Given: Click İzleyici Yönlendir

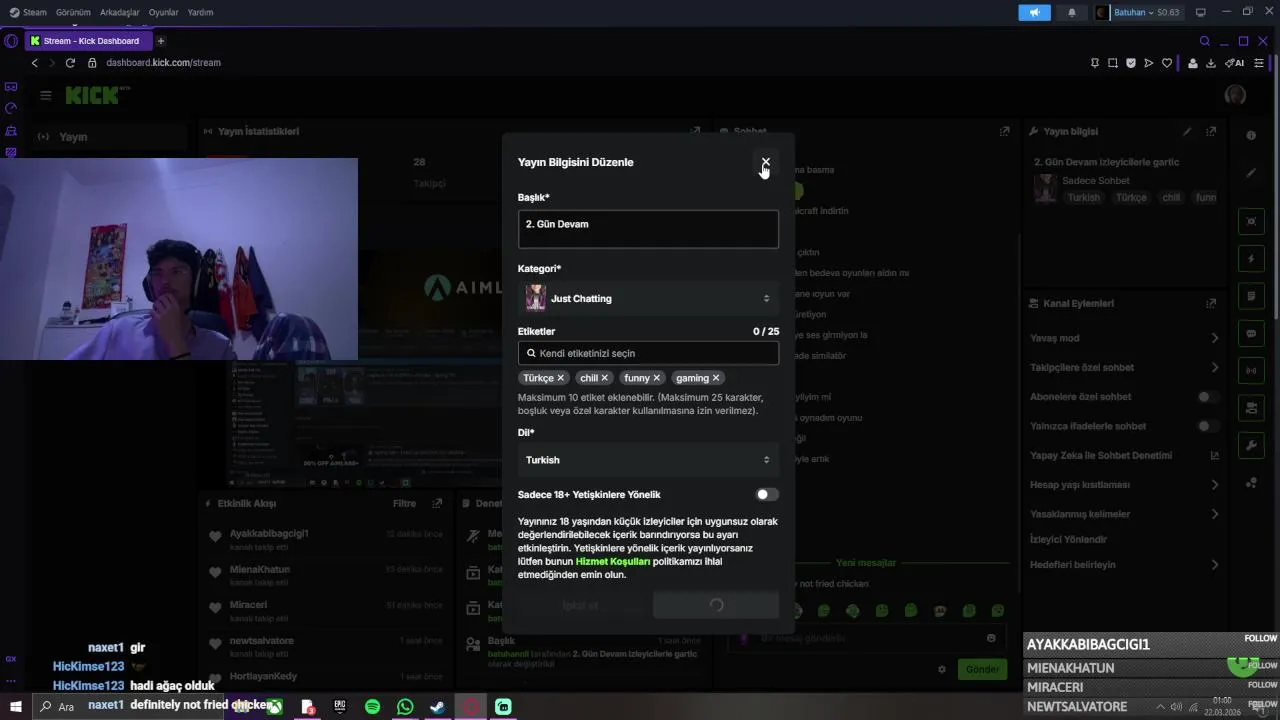Looking at the screenshot, I should 1068,539.
